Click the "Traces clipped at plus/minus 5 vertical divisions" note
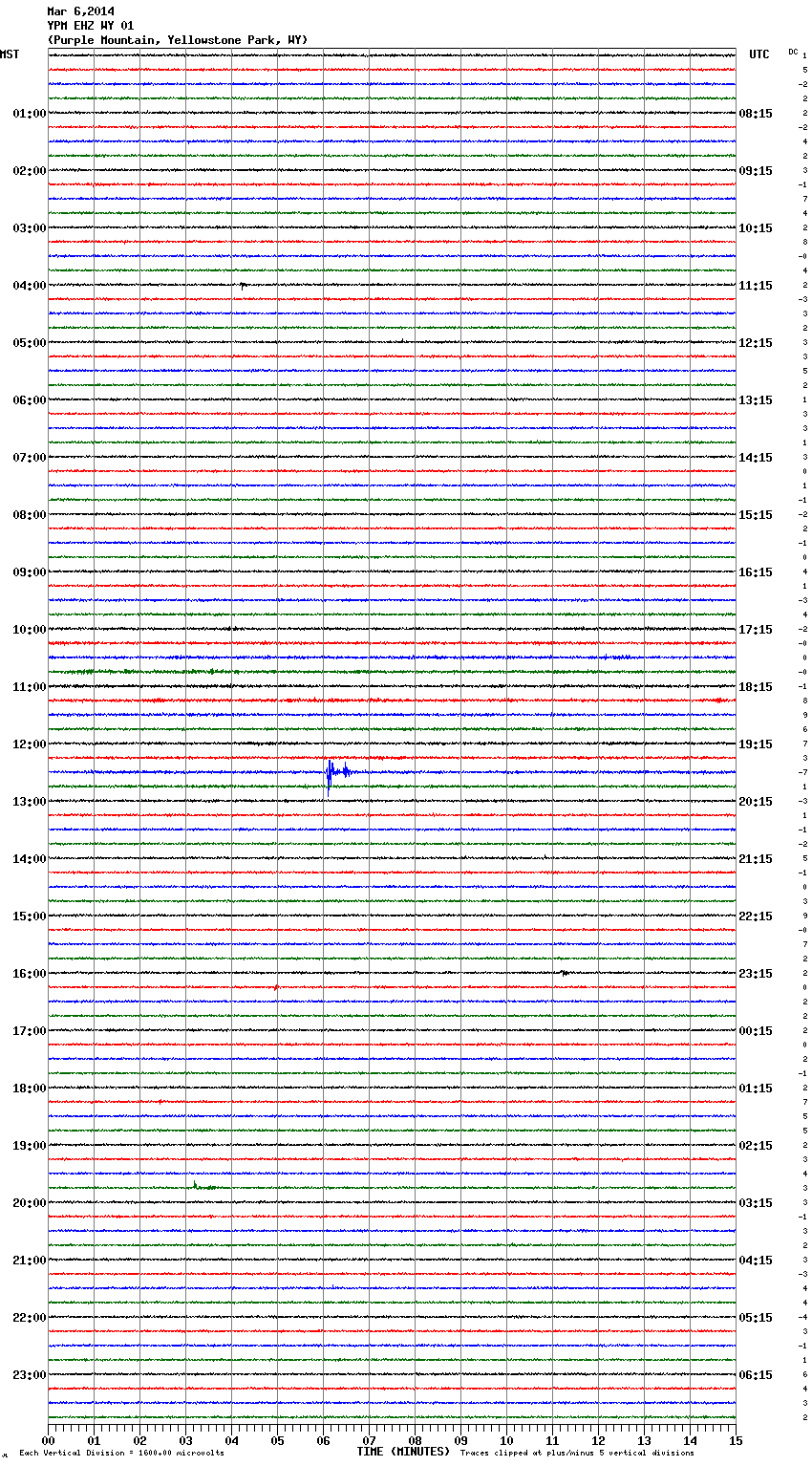The width and height of the screenshot is (812, 1466). click(x=577, y=1454)
